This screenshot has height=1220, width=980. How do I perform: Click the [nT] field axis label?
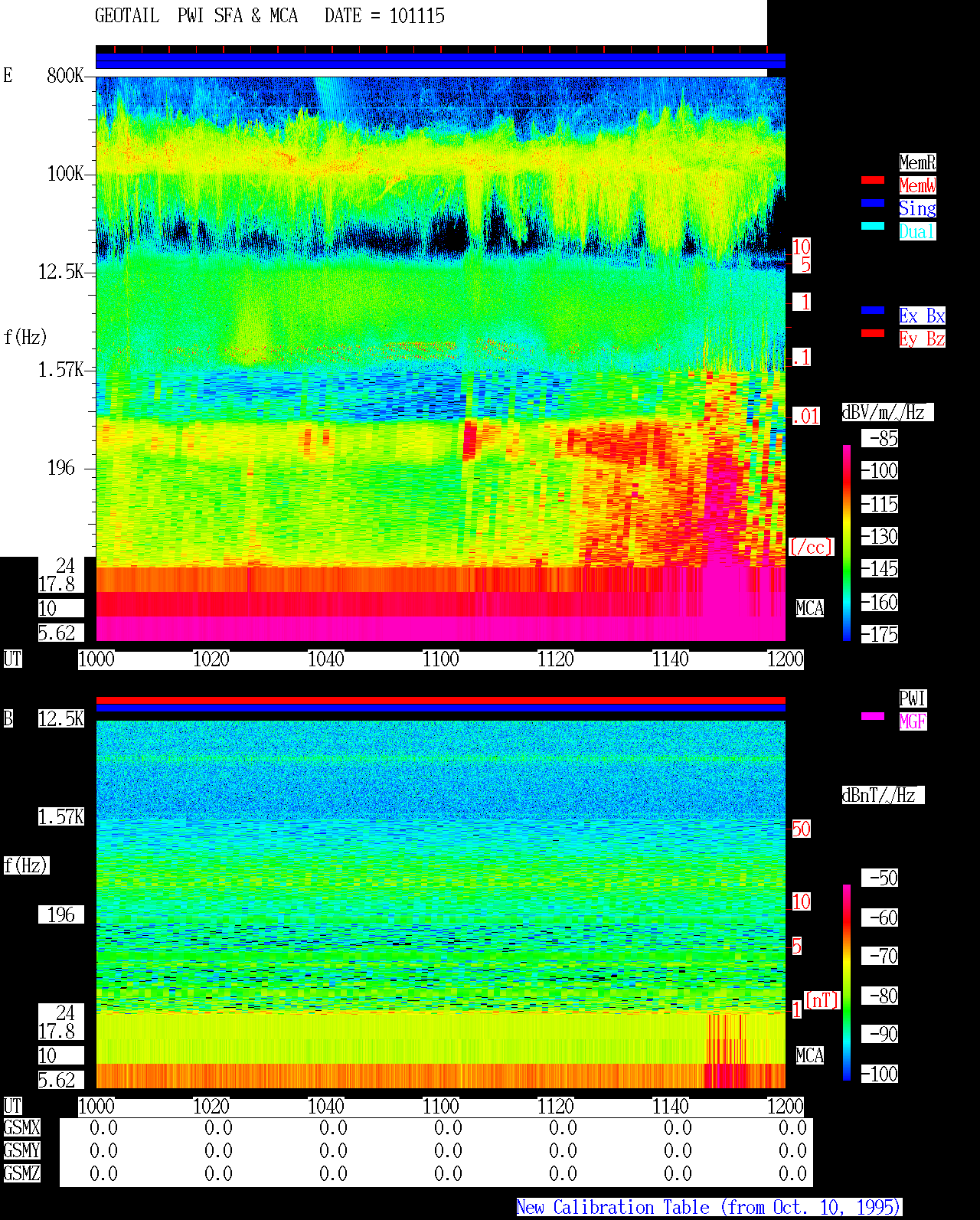coord(822,1000)
